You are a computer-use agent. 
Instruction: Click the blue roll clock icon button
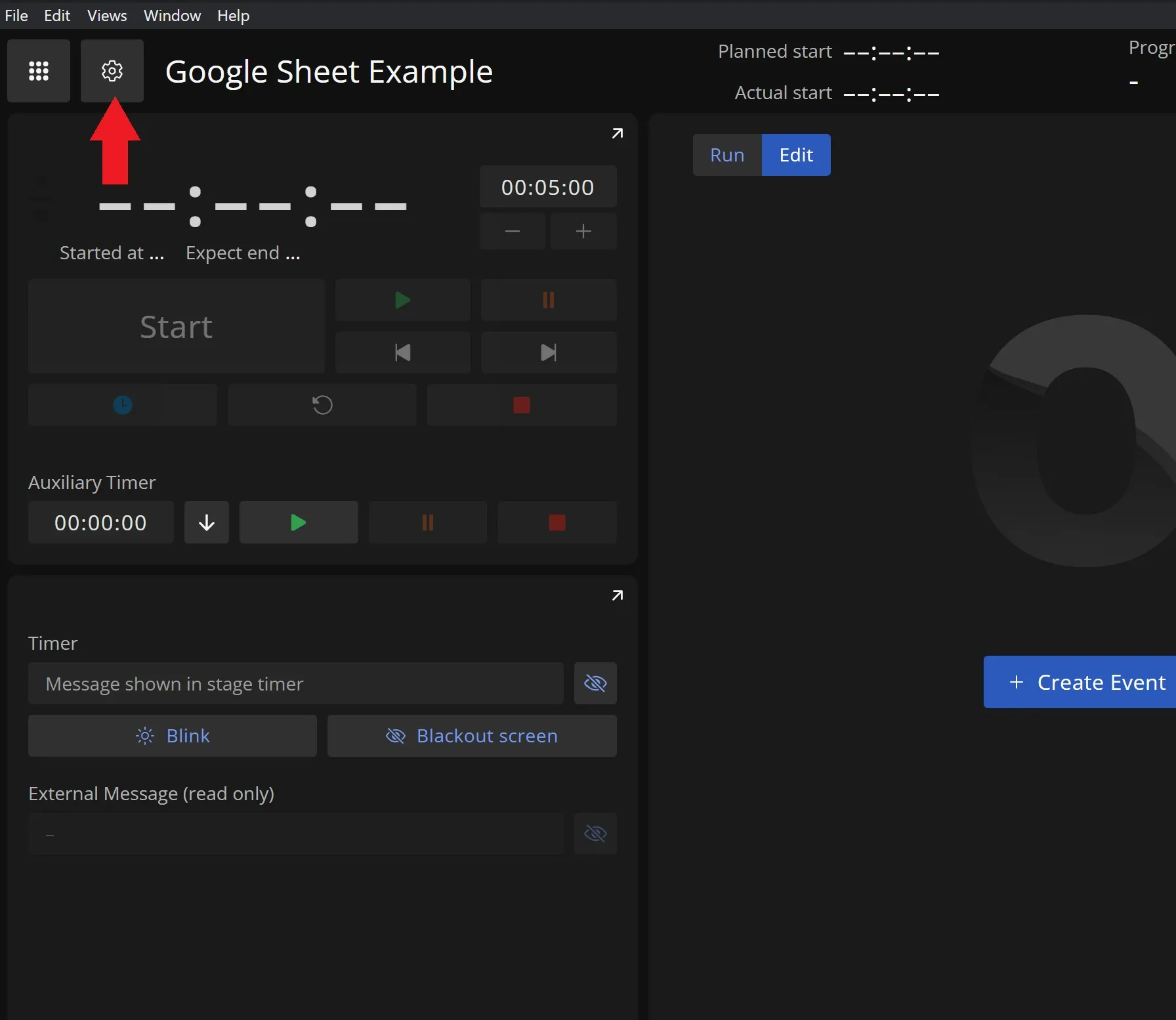[123, 405]
